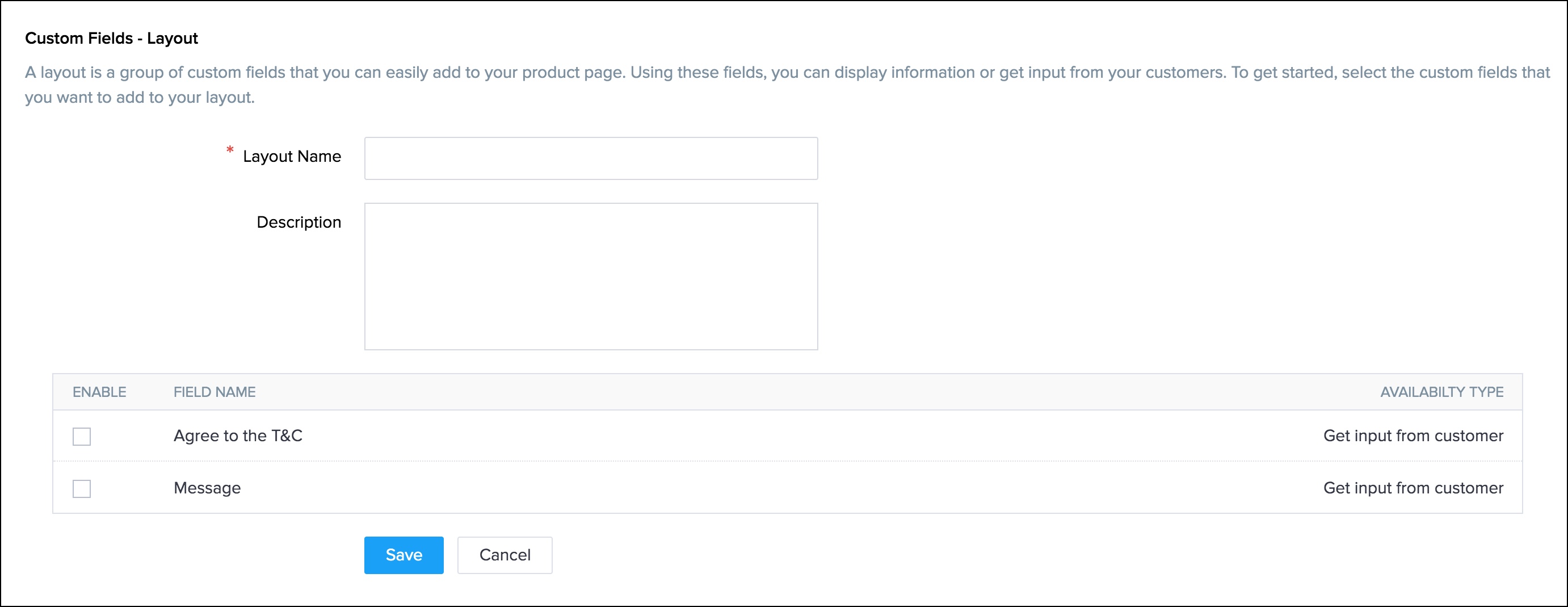Screen dimensions: 1568x607
Task: Click availability type in the T&C row
Action: 1412,436
